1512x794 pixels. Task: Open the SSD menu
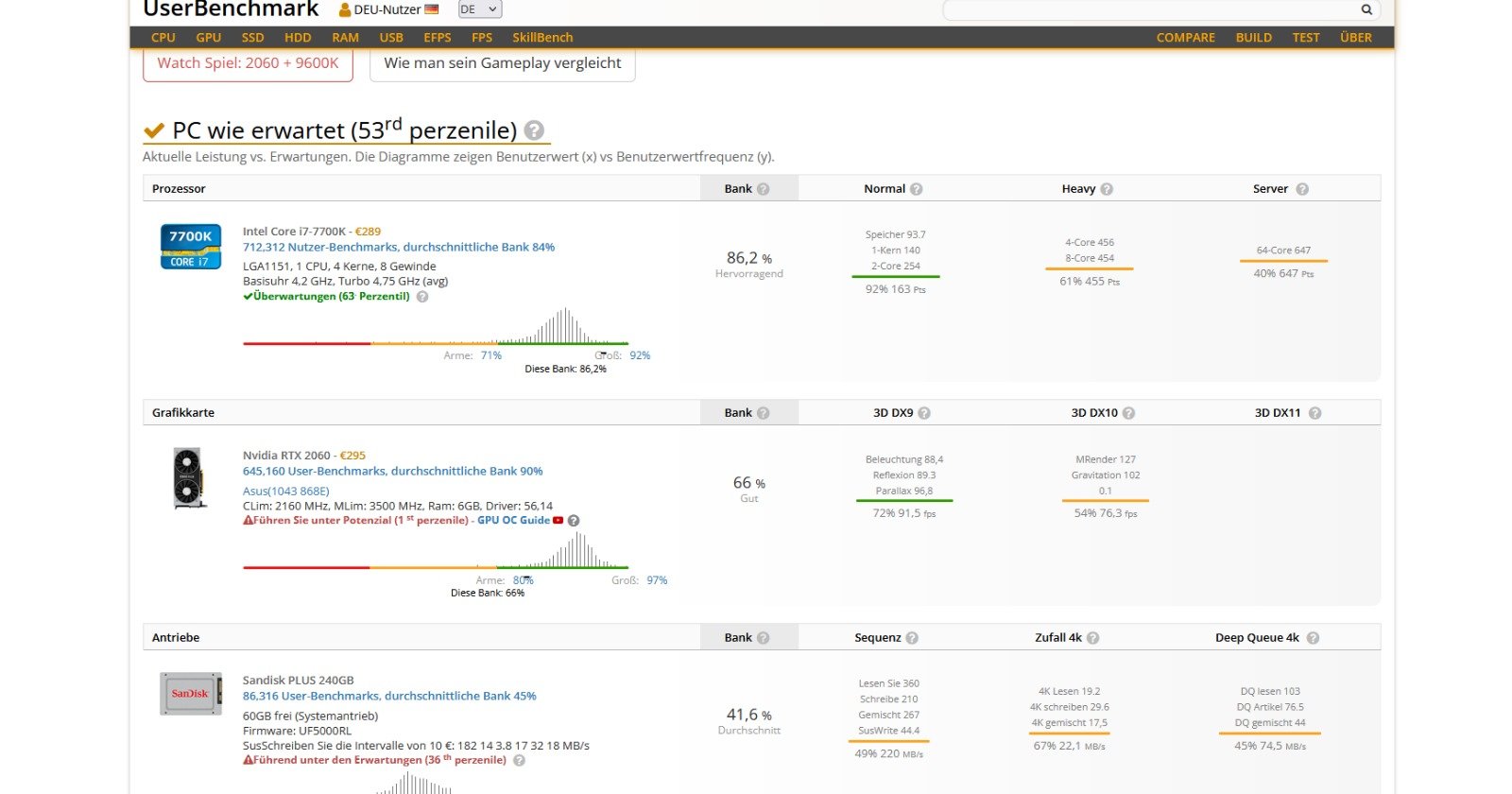pyautogui.click(x=252, y=38)
